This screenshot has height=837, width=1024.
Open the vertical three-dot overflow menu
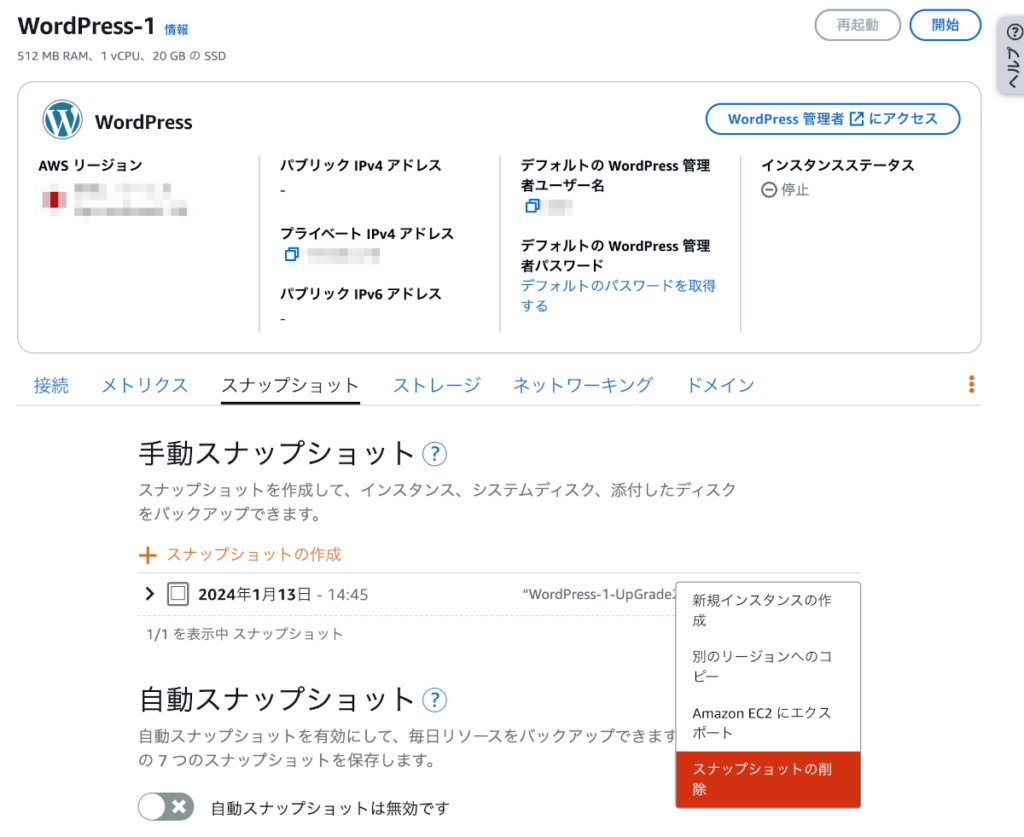click(x=971, y=385)
